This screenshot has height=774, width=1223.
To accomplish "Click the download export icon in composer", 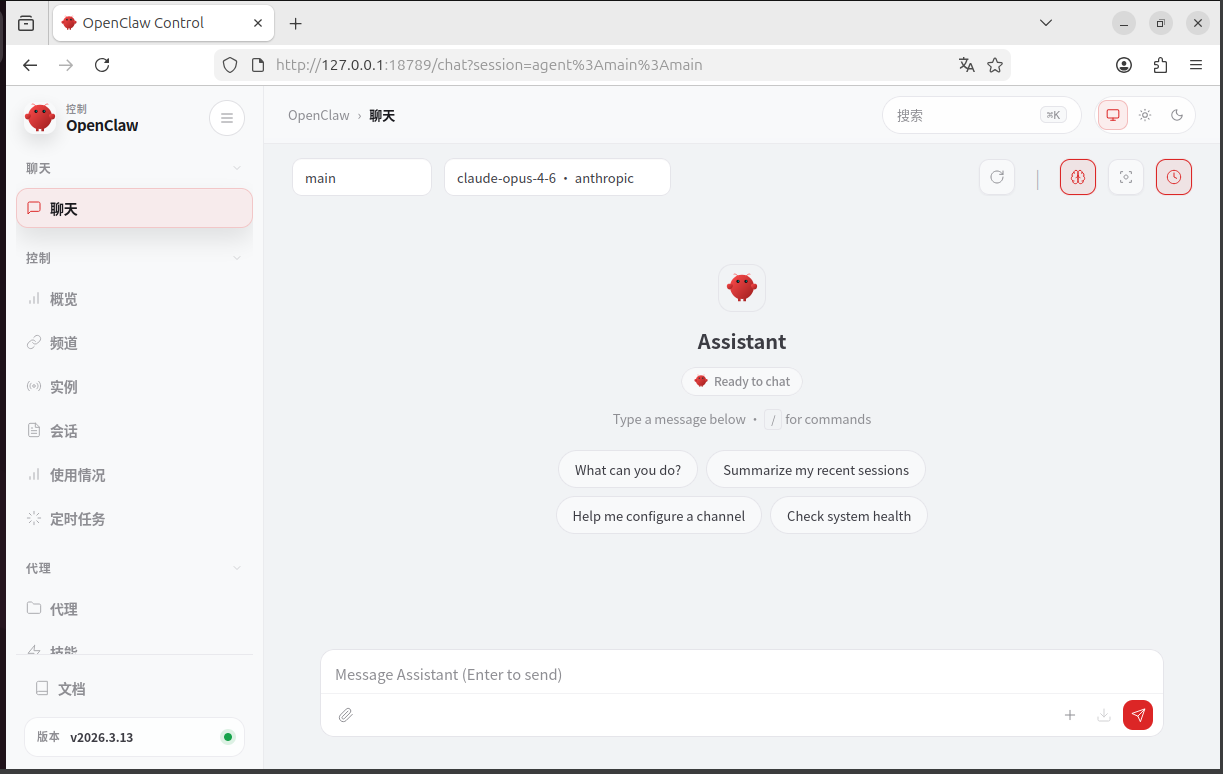I will (1103, 715).
